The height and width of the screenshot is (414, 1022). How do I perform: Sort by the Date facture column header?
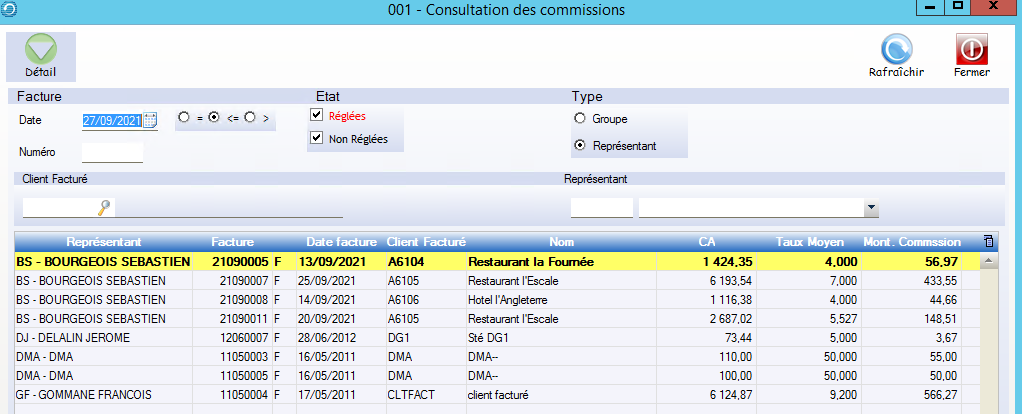[x=341, y=241]
